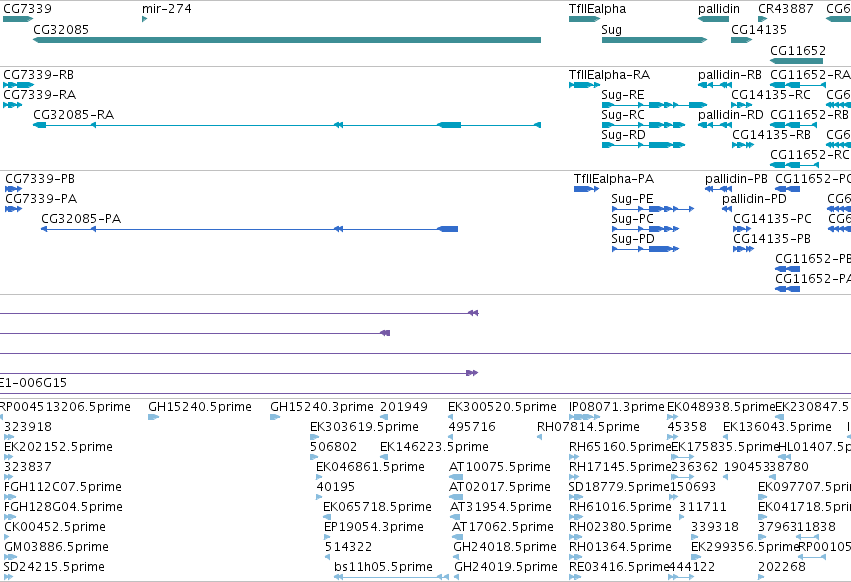
Task: Select the CG11652 gene bar
Action: [796, 61]
